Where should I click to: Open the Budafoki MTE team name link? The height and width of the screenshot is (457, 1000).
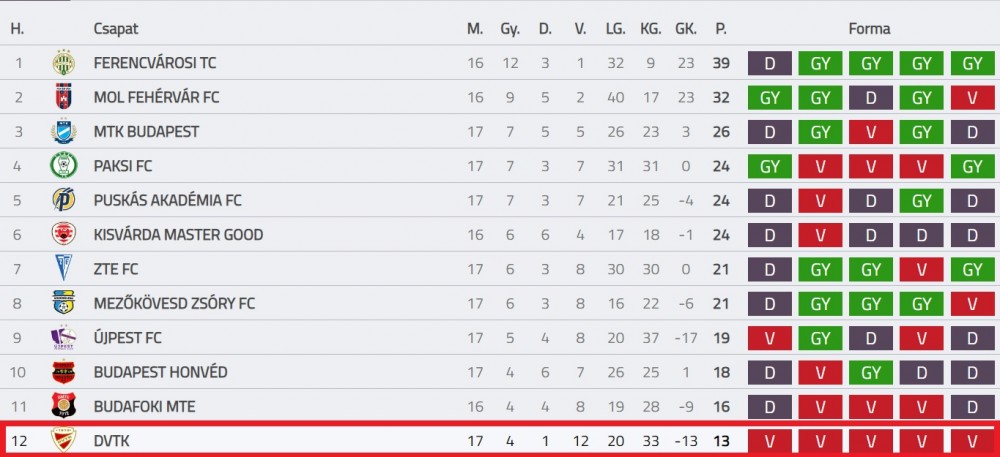[x=144, y=406]
